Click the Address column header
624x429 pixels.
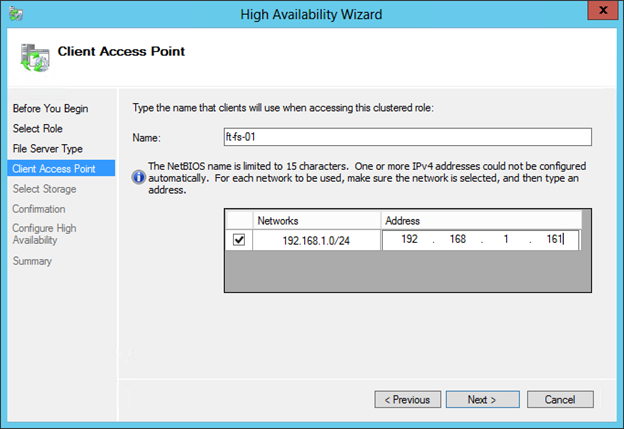481,220
